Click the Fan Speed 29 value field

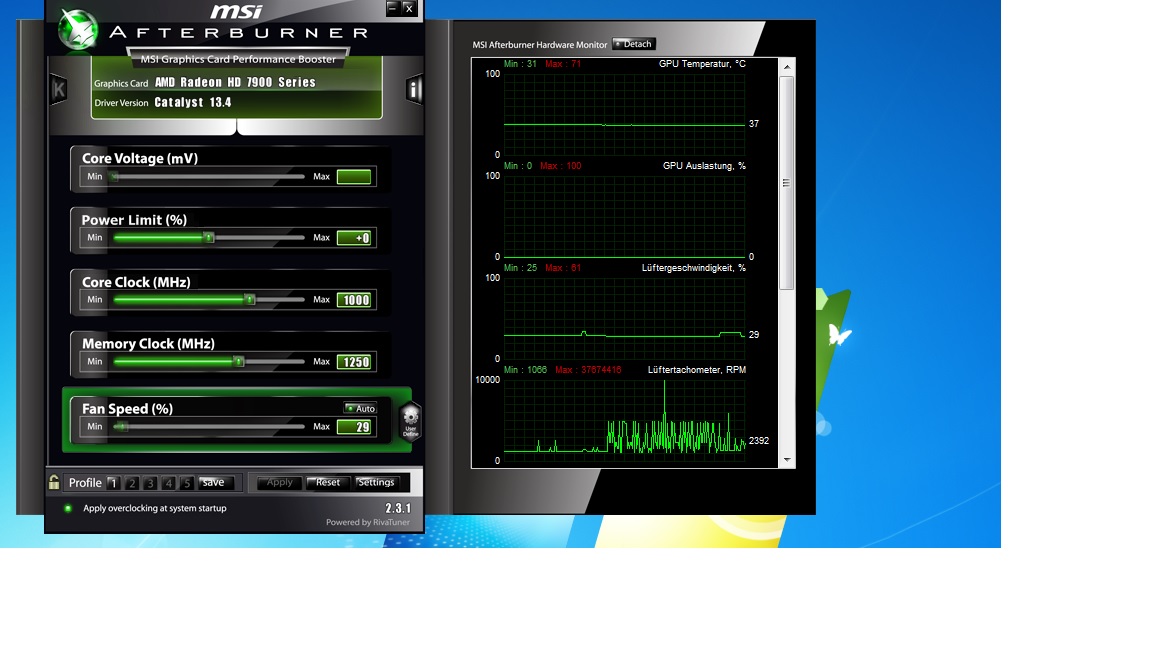354,427
